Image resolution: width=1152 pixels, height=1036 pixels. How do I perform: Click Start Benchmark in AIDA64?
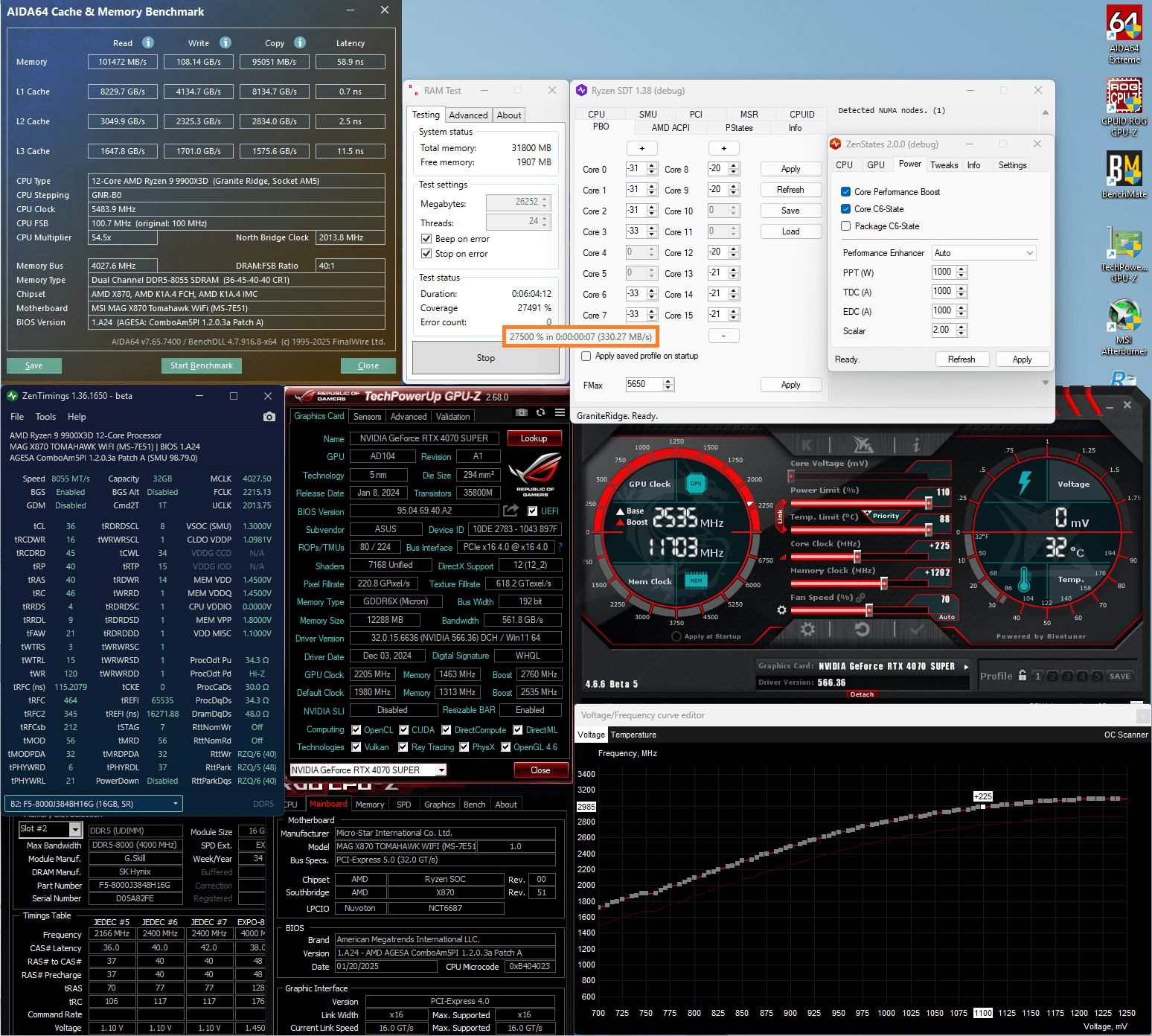(x=201, y=365)
